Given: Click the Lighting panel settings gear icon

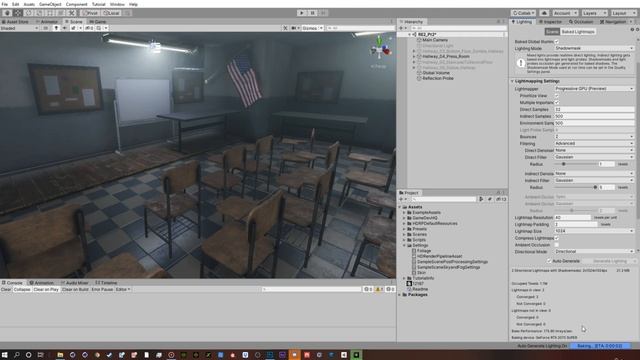Looking at the screenshot, I should [638, 30].
